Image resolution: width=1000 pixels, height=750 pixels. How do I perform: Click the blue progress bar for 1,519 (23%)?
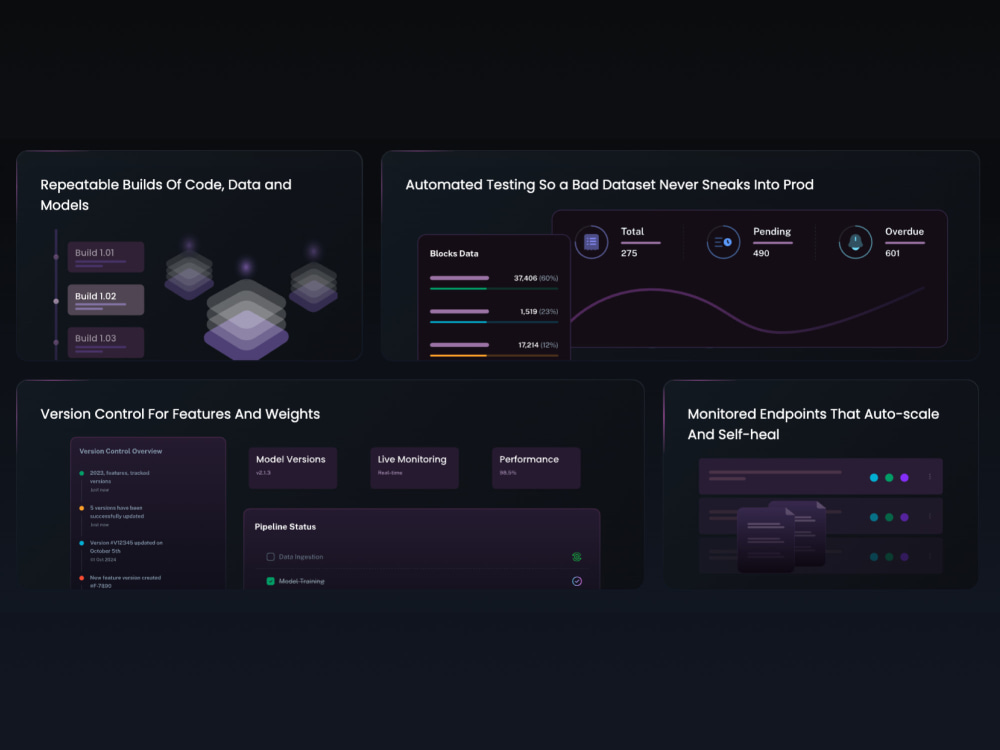coord(494,322)
